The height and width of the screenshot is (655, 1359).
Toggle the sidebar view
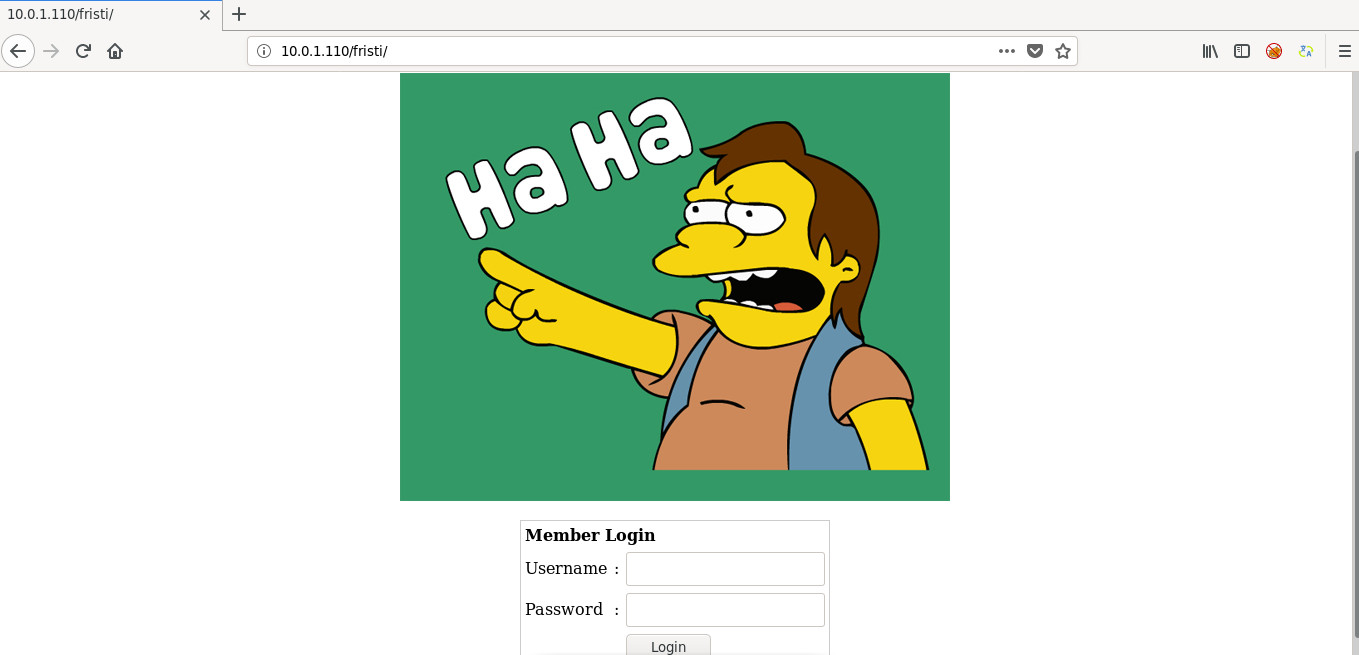tap(1242, 51)
